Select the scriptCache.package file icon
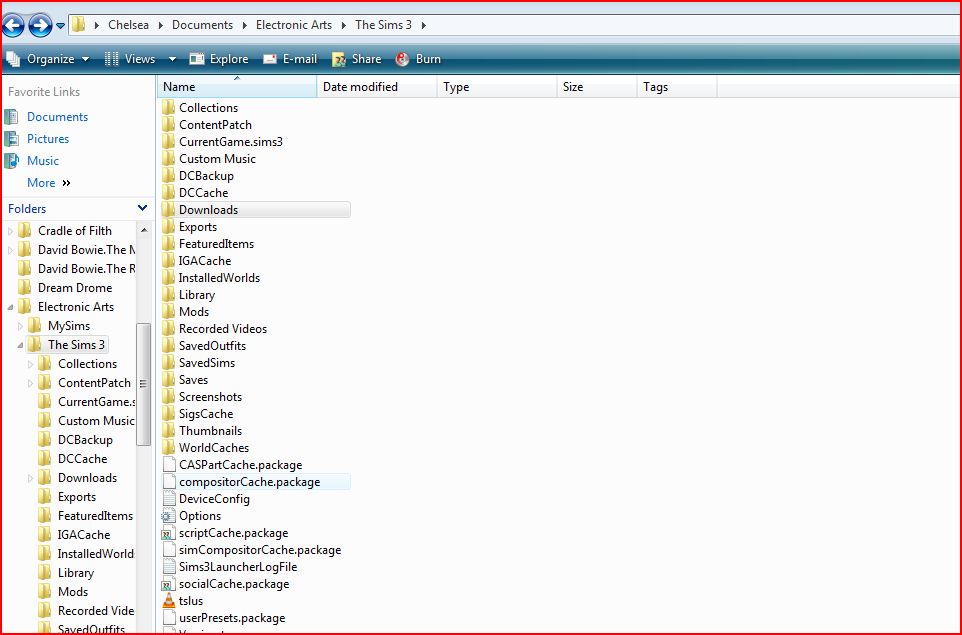Screen dimensions: 962x635 pyautogui.click(x=169, y=533)
